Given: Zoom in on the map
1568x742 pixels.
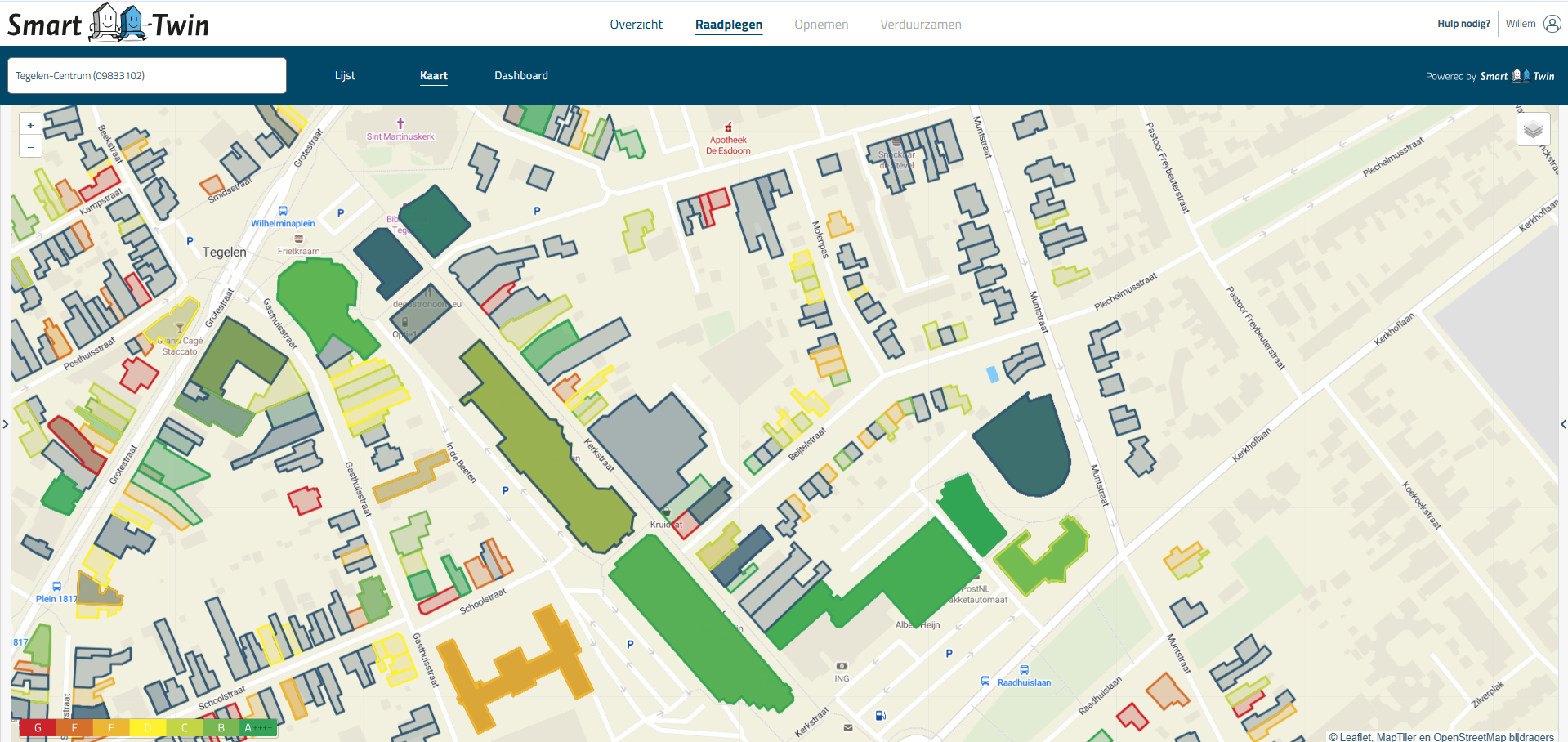Looking at the screenshot, I should tap(31, 125).
